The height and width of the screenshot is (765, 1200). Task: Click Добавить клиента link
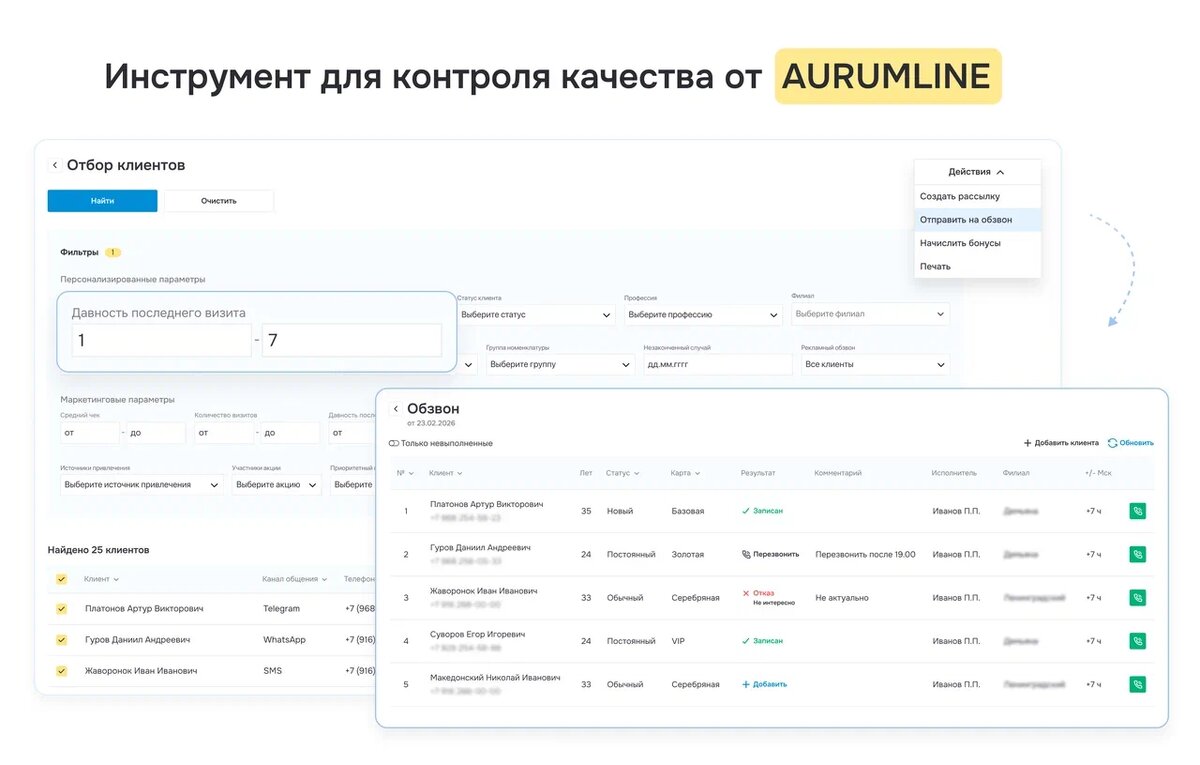(x=1061, y=443)
